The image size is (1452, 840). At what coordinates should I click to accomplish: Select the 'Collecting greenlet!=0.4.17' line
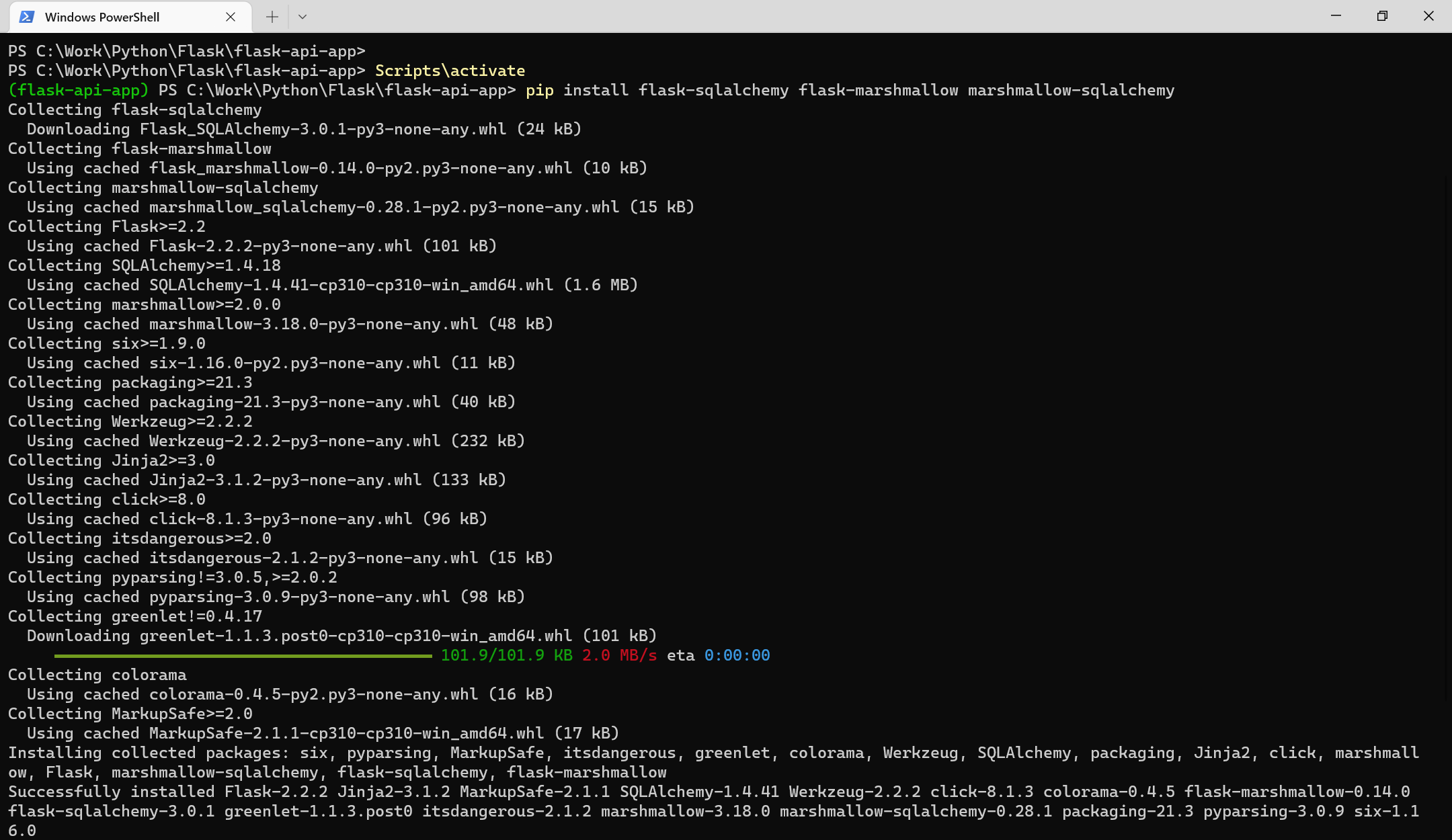[x=135, y=616]
